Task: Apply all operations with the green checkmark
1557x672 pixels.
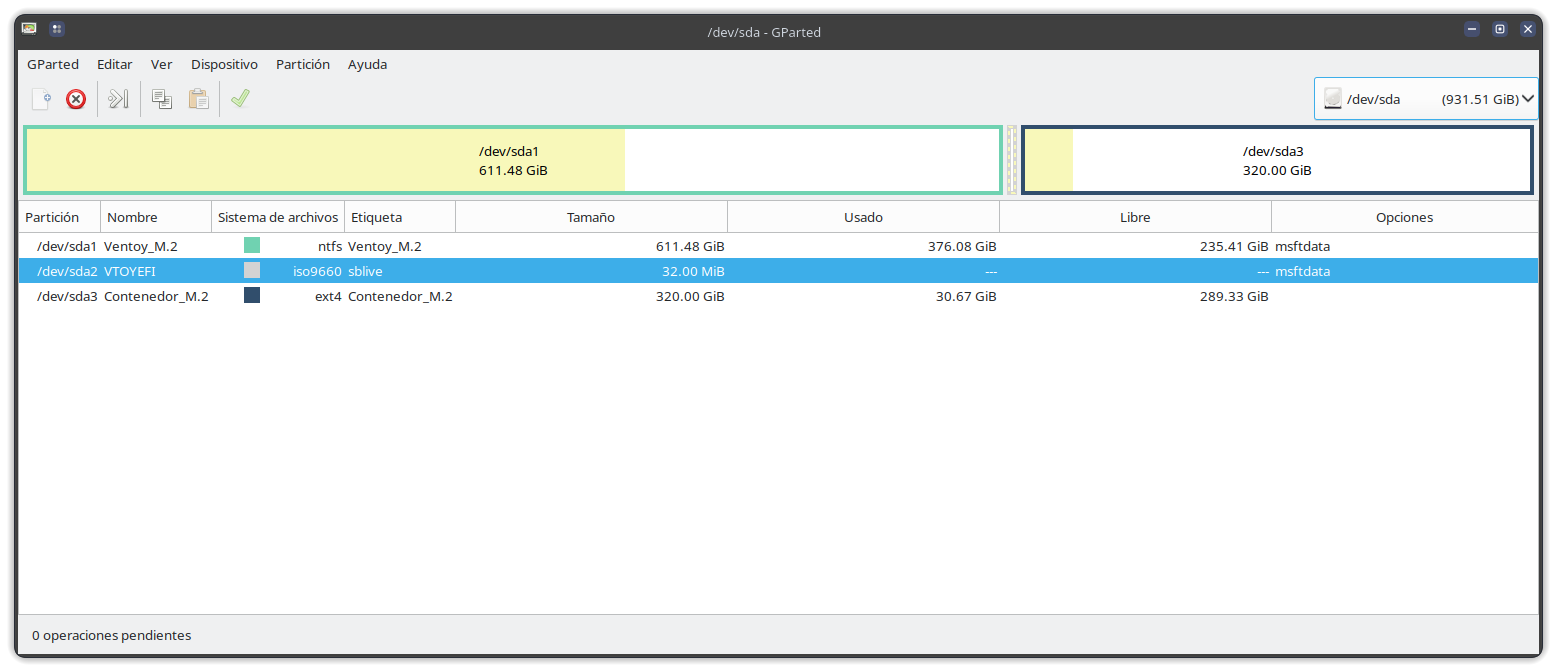Action: 240,99
